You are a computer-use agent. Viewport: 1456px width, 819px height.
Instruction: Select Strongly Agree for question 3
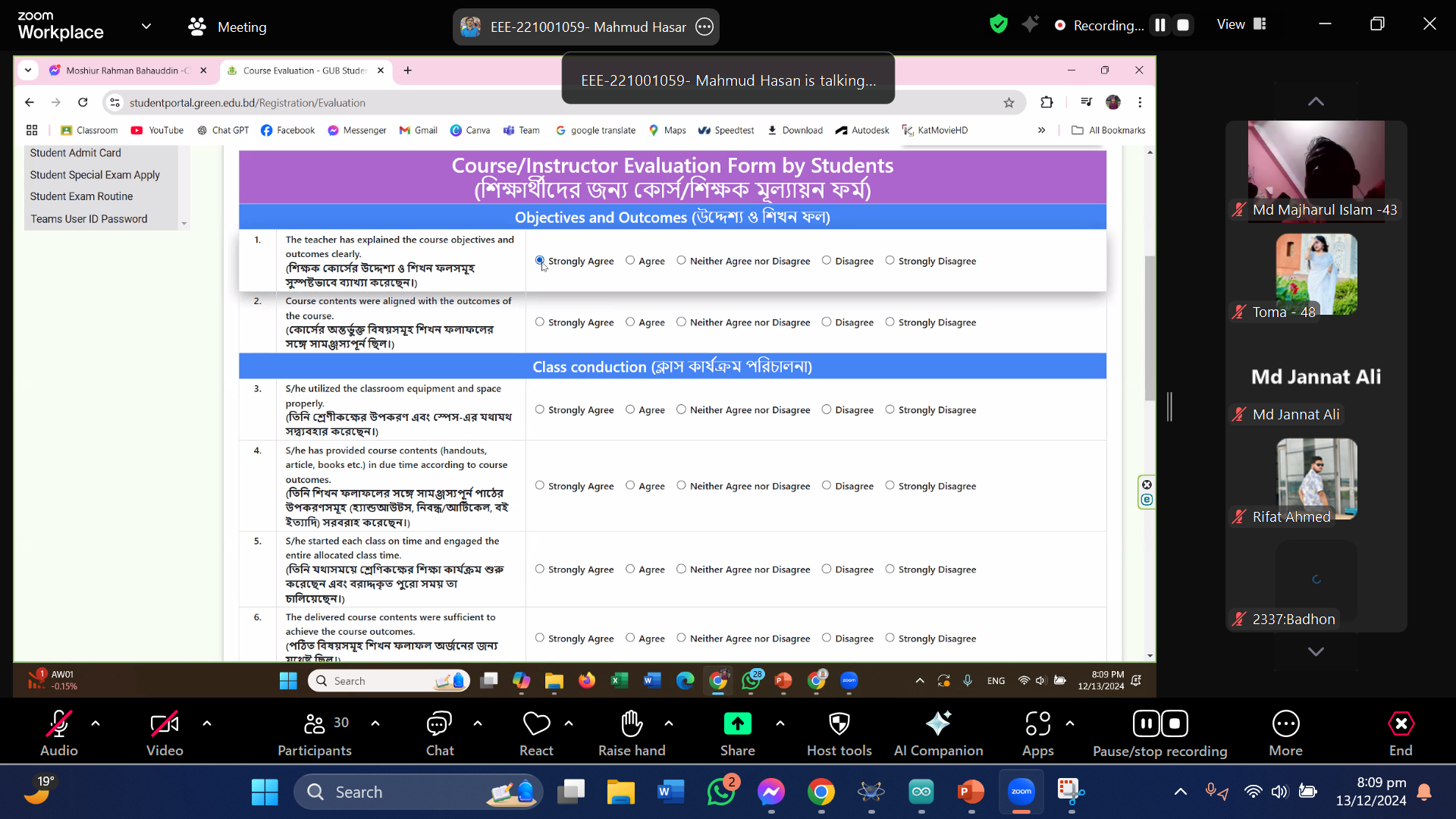tap(540, 409)
